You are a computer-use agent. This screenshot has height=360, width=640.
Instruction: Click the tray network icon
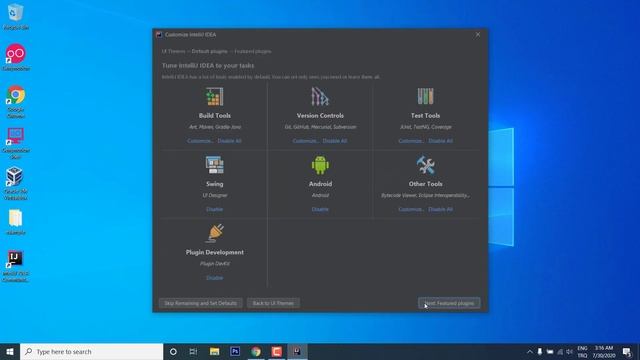[x=560, y=351]
